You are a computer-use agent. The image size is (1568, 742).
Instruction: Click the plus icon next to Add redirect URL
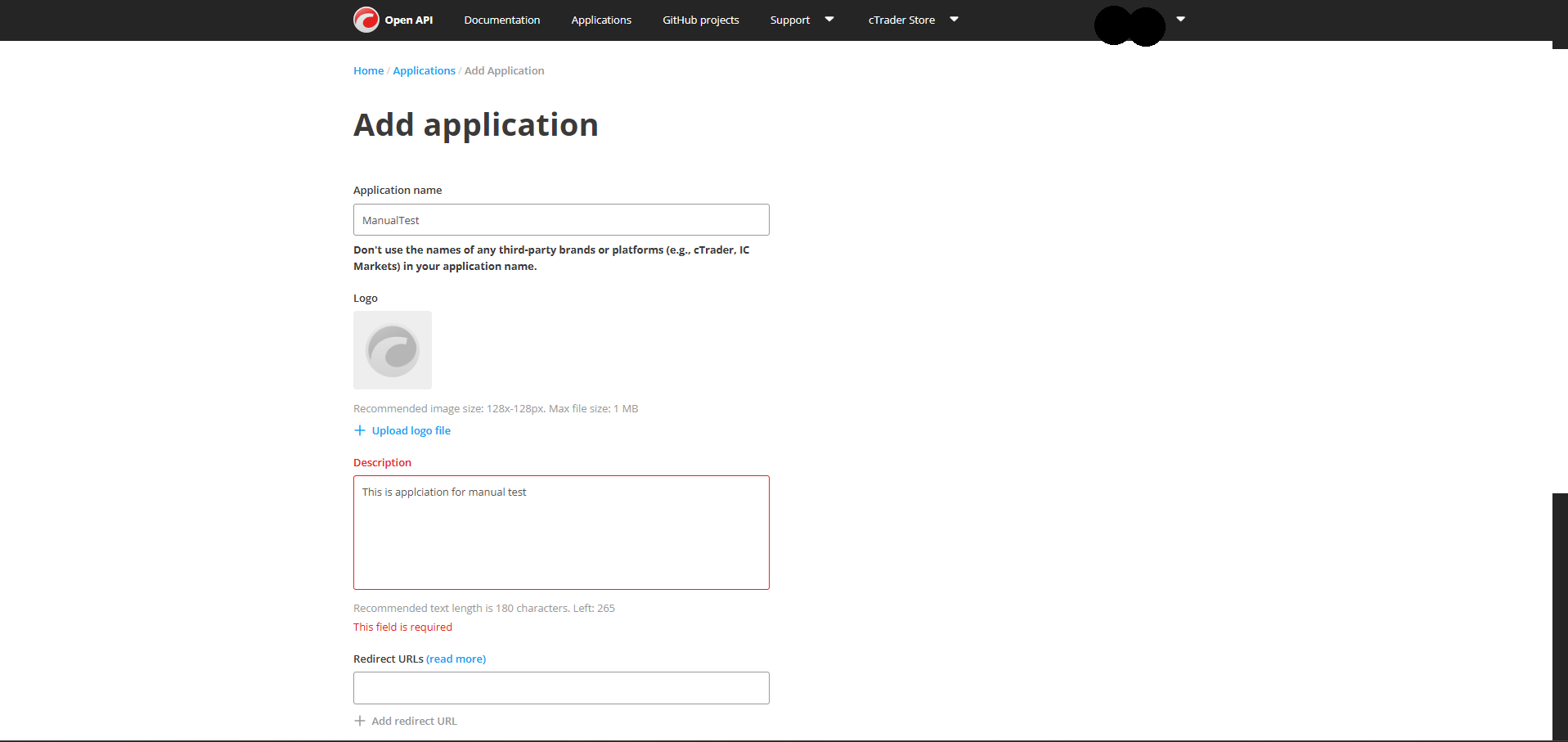(x=360, y=721)
